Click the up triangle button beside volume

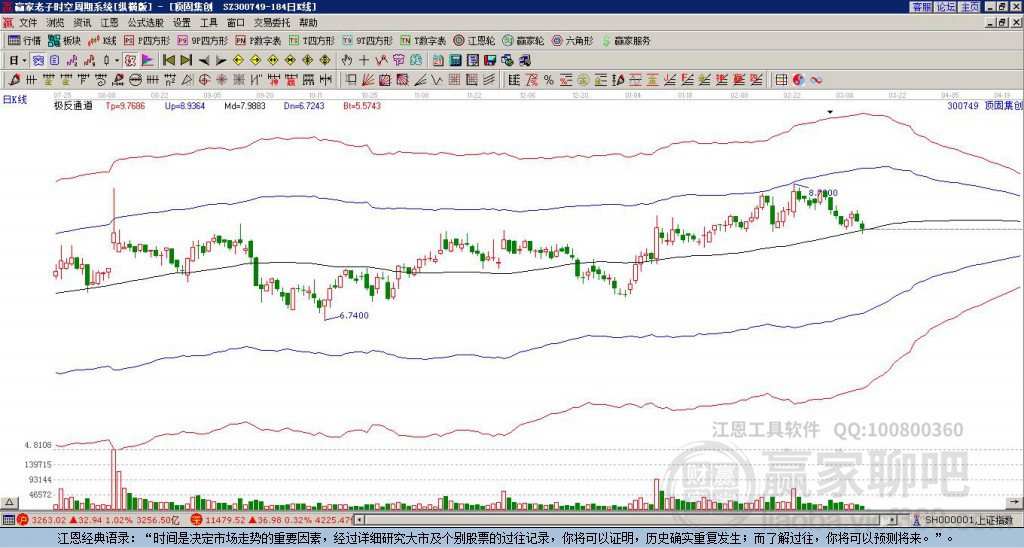[9, 502]
